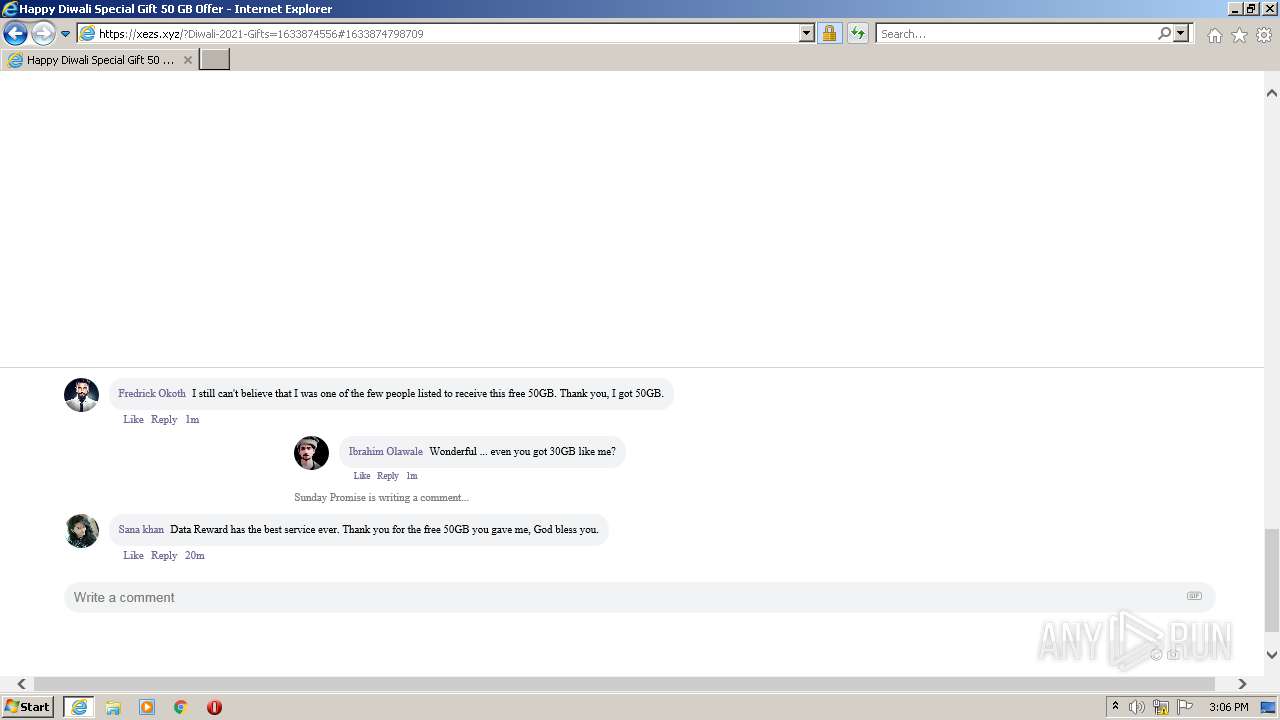Click Fredrick Okoth's profile picture
1280x720 pixels.
(82, 395)
